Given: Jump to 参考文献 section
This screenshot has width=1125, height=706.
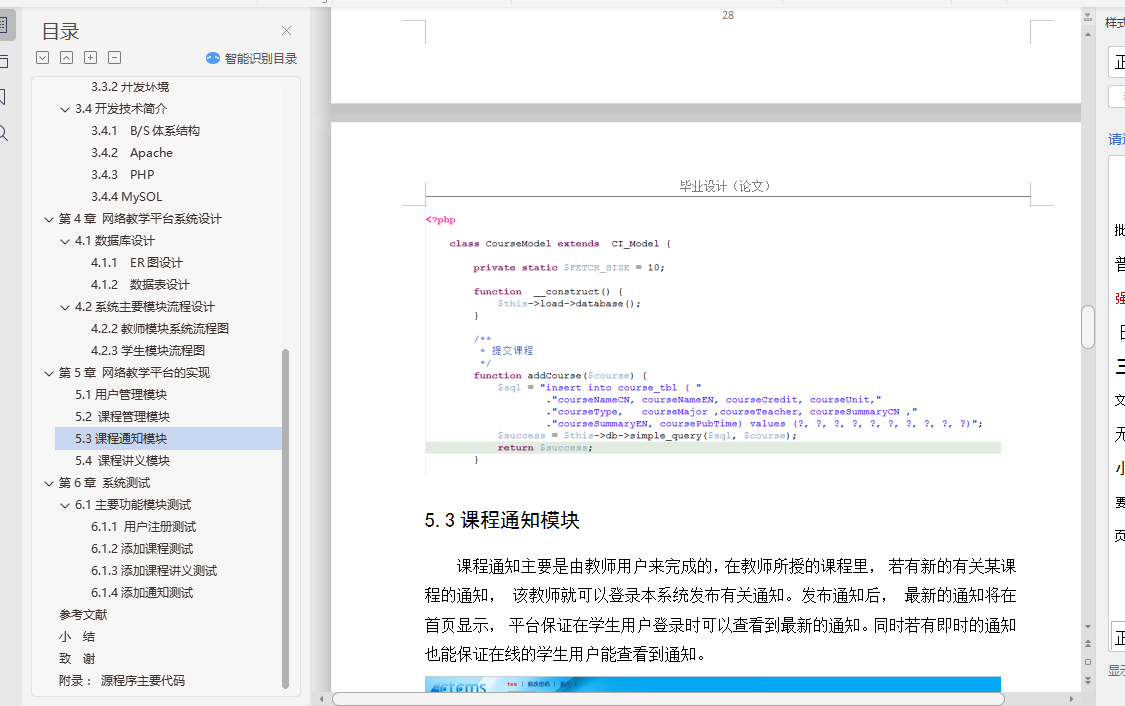Looking at the screenshot, I should tap(83, 615).
